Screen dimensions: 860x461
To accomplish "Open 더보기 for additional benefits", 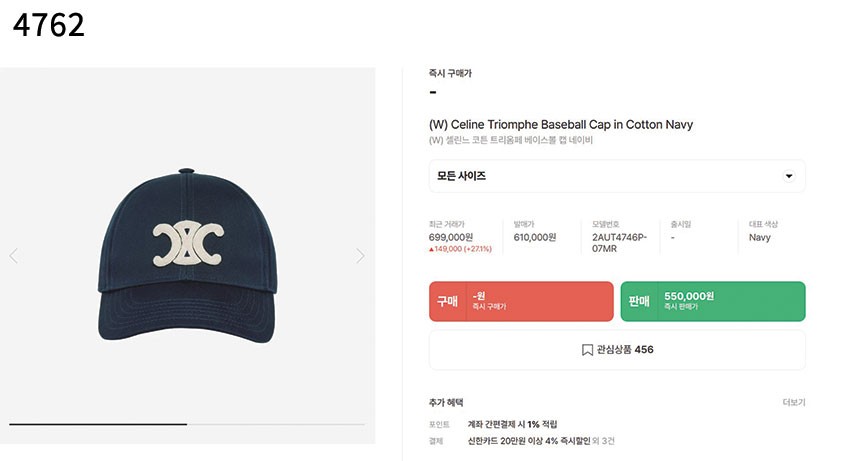I will (x=793, y=402).
